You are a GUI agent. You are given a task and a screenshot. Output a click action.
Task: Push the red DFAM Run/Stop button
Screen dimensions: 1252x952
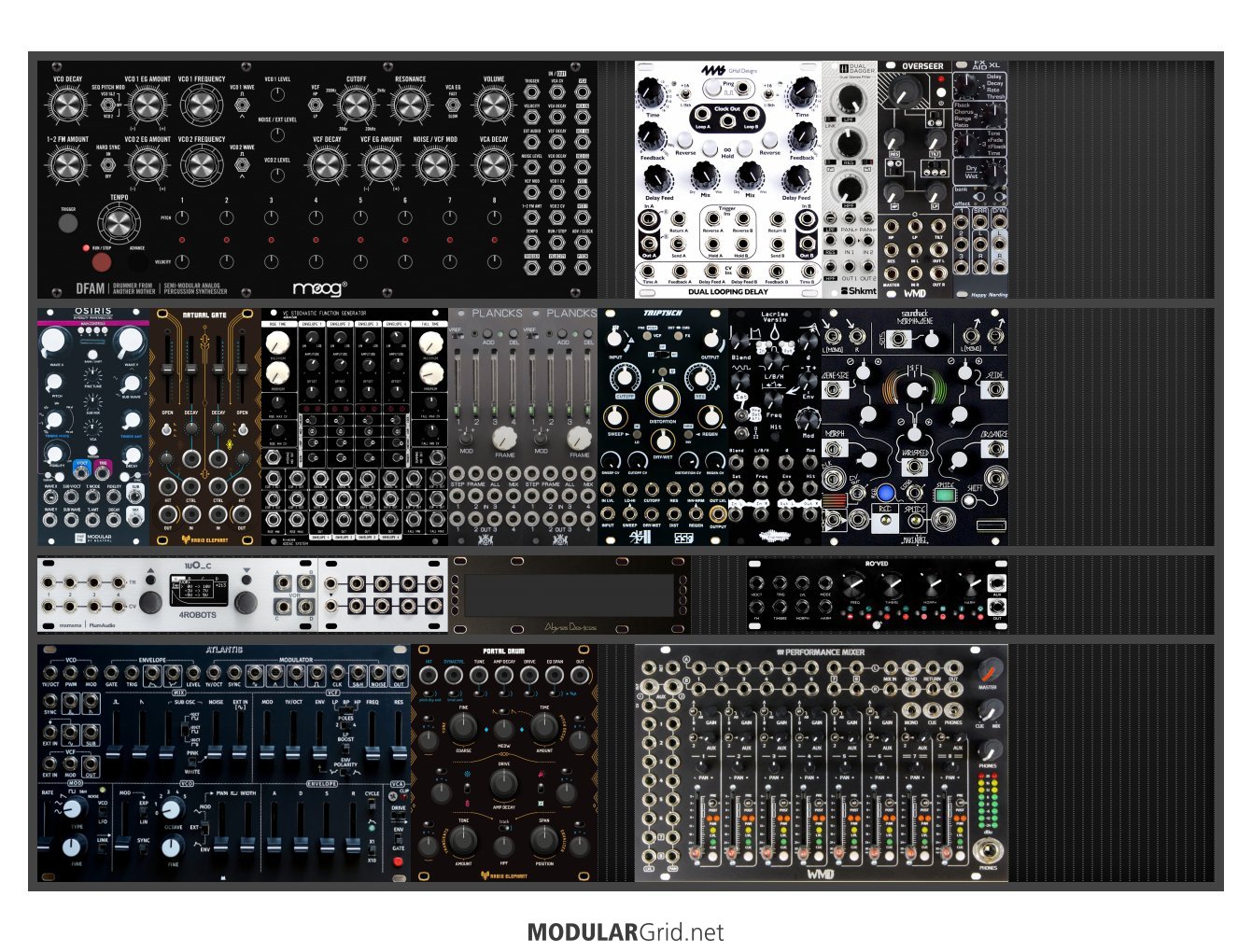101,262
